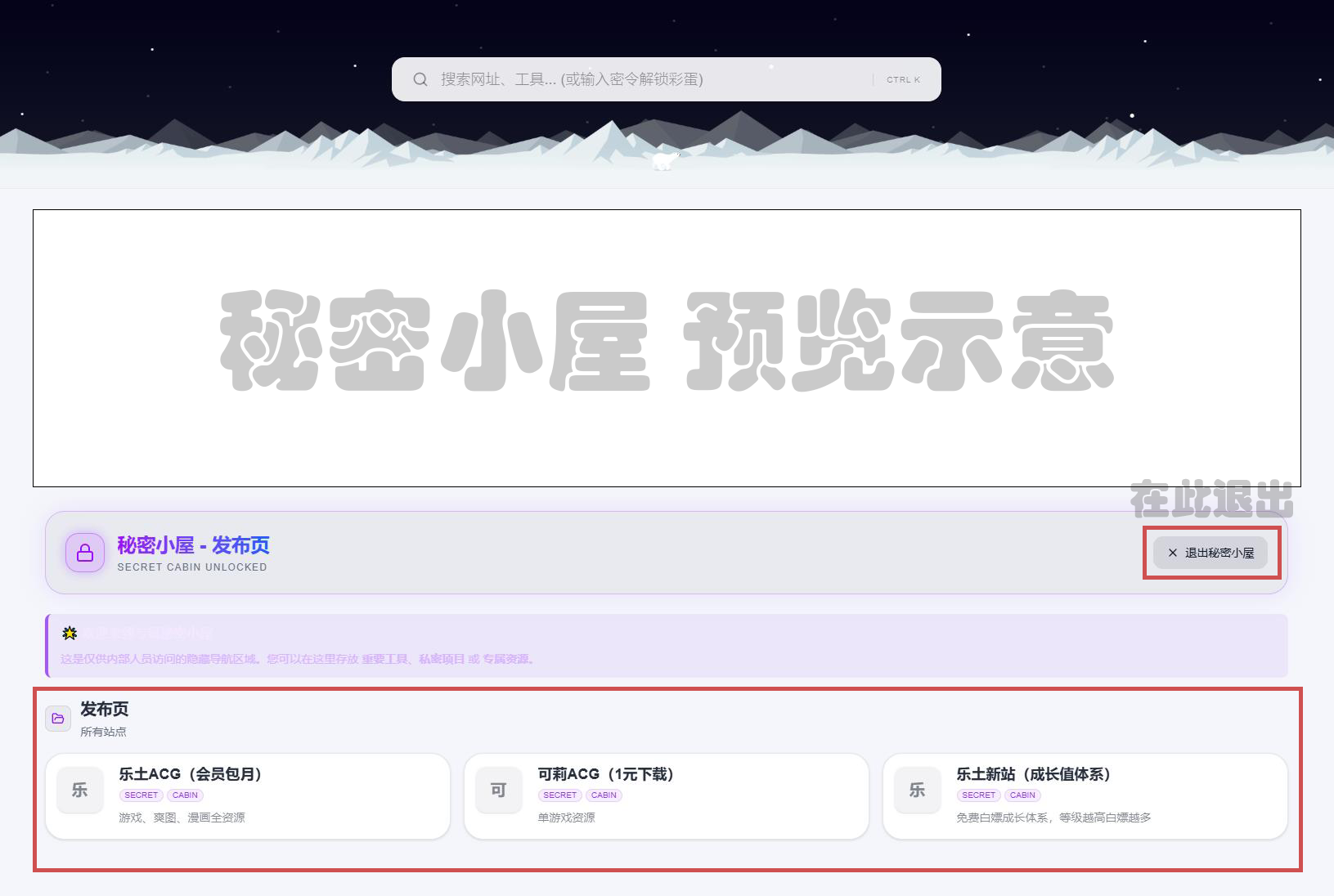Viewport: 1334px width, 896px height.
Task: Click the X icon inside 退出秘密小屋 button
Action: pyautogui.click(x=1170, y=552)
